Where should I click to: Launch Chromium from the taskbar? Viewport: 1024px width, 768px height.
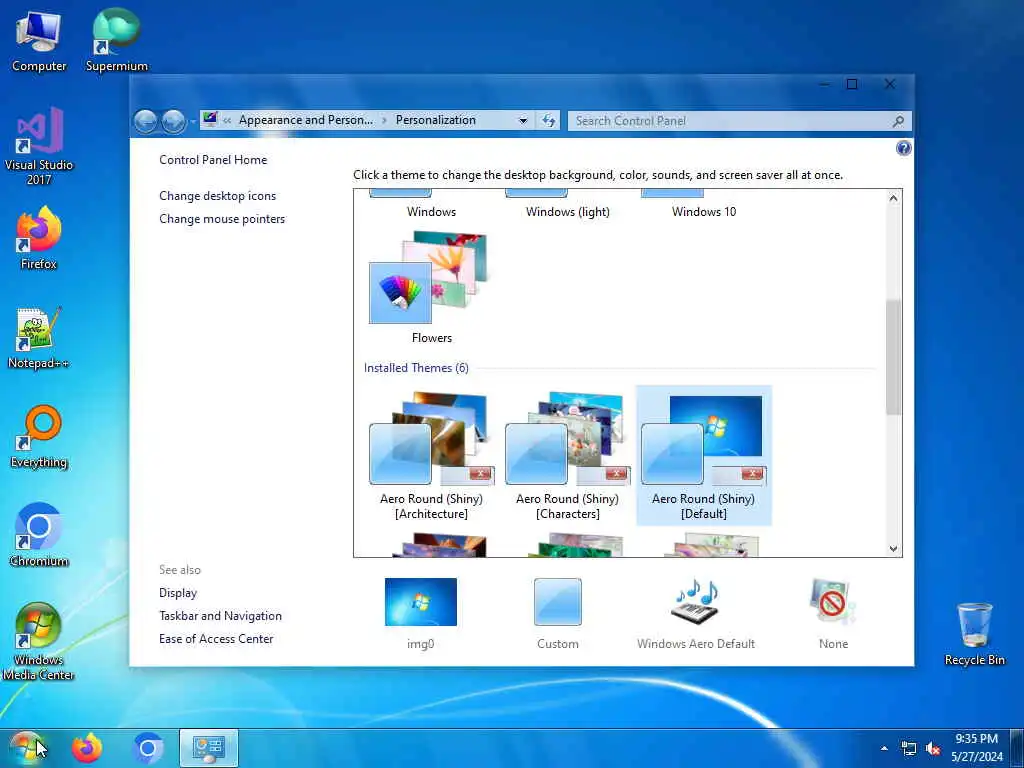click(x=148, y=748)
